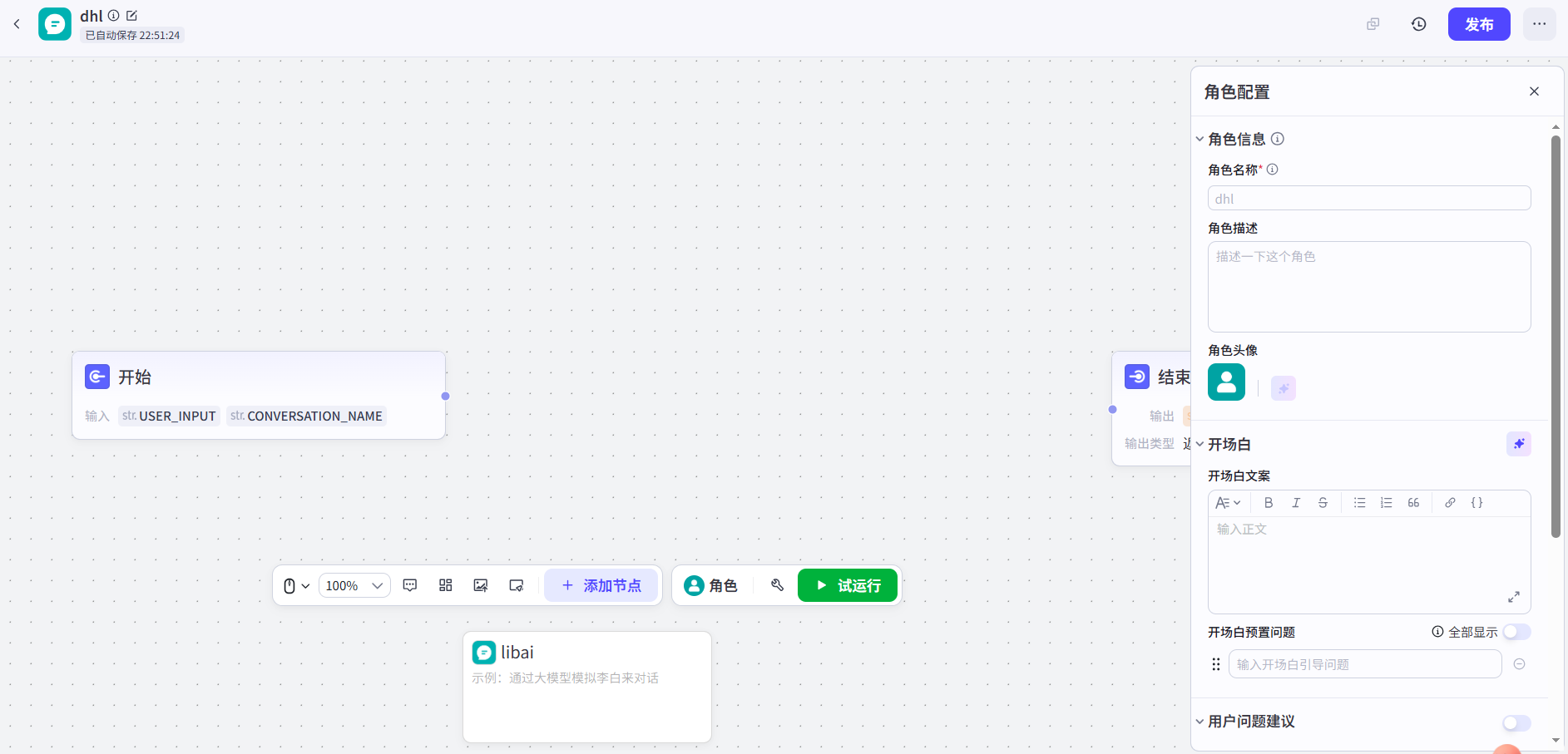
Task: Generate avatar with AI sparkle icon
Action: point(1284,388)
